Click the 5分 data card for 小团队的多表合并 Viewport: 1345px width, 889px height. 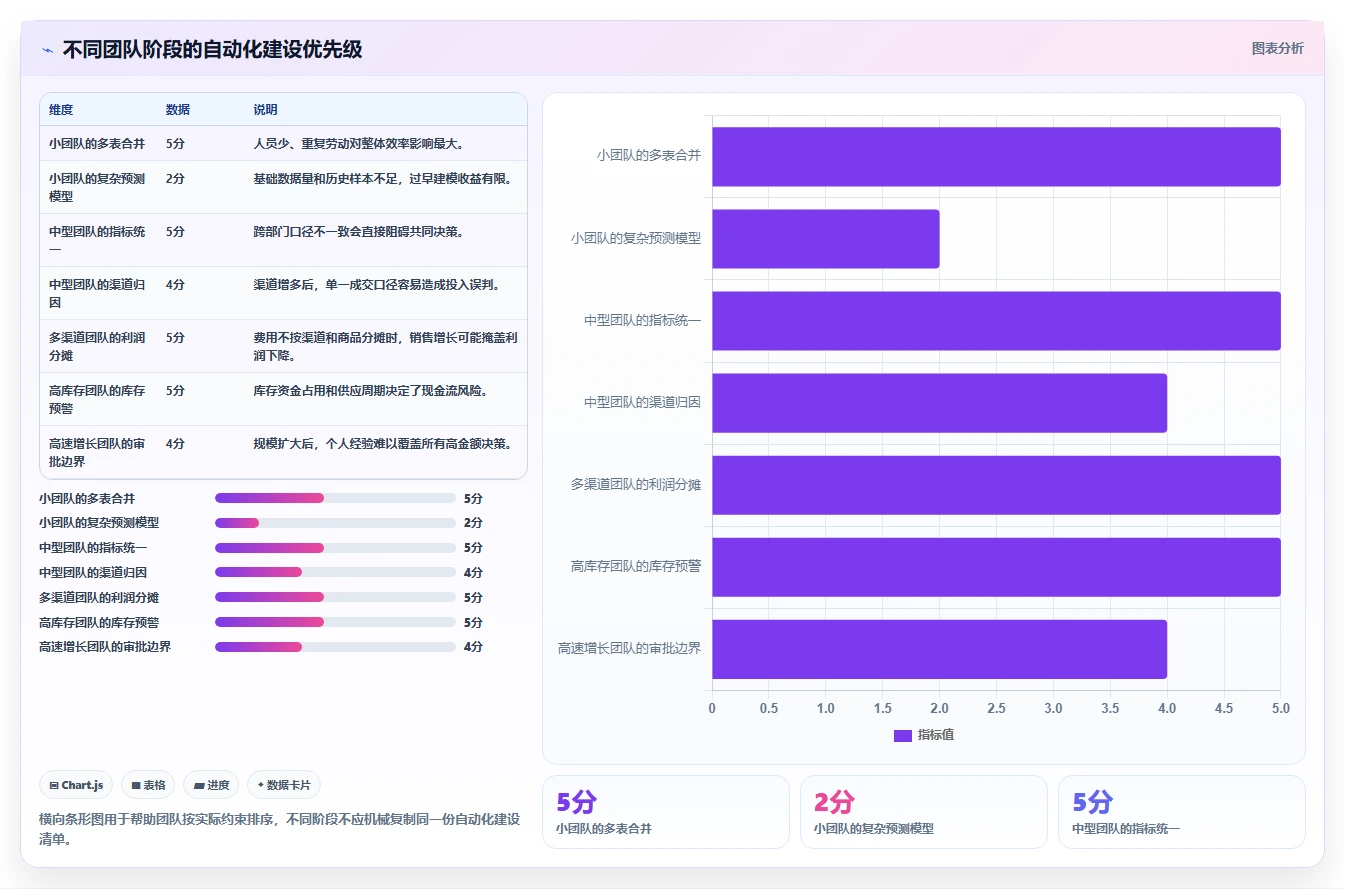click(666, 812)
